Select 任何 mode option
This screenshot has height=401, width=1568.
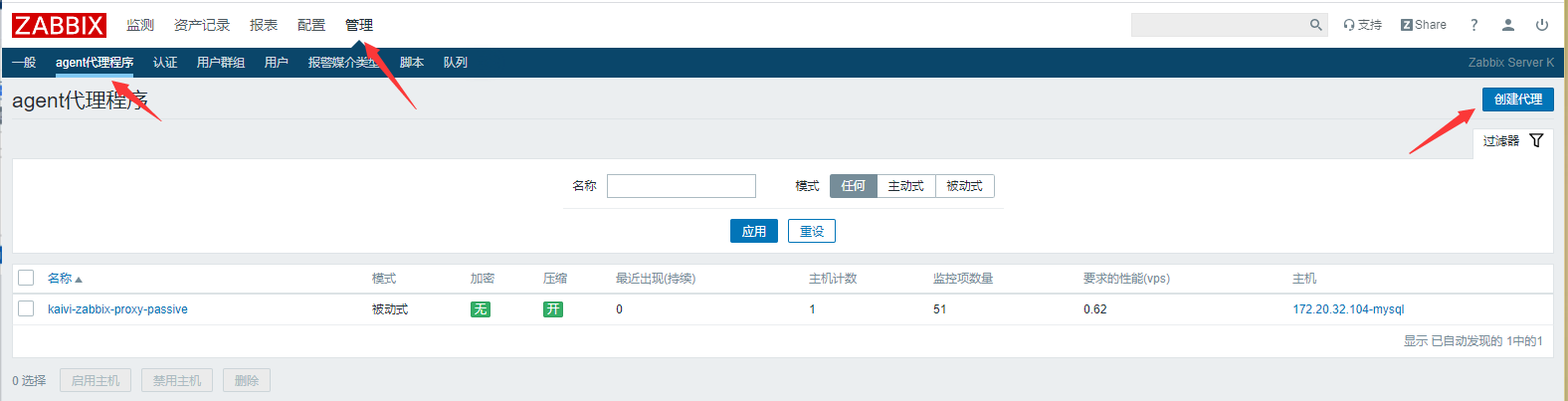coord(854,186)
